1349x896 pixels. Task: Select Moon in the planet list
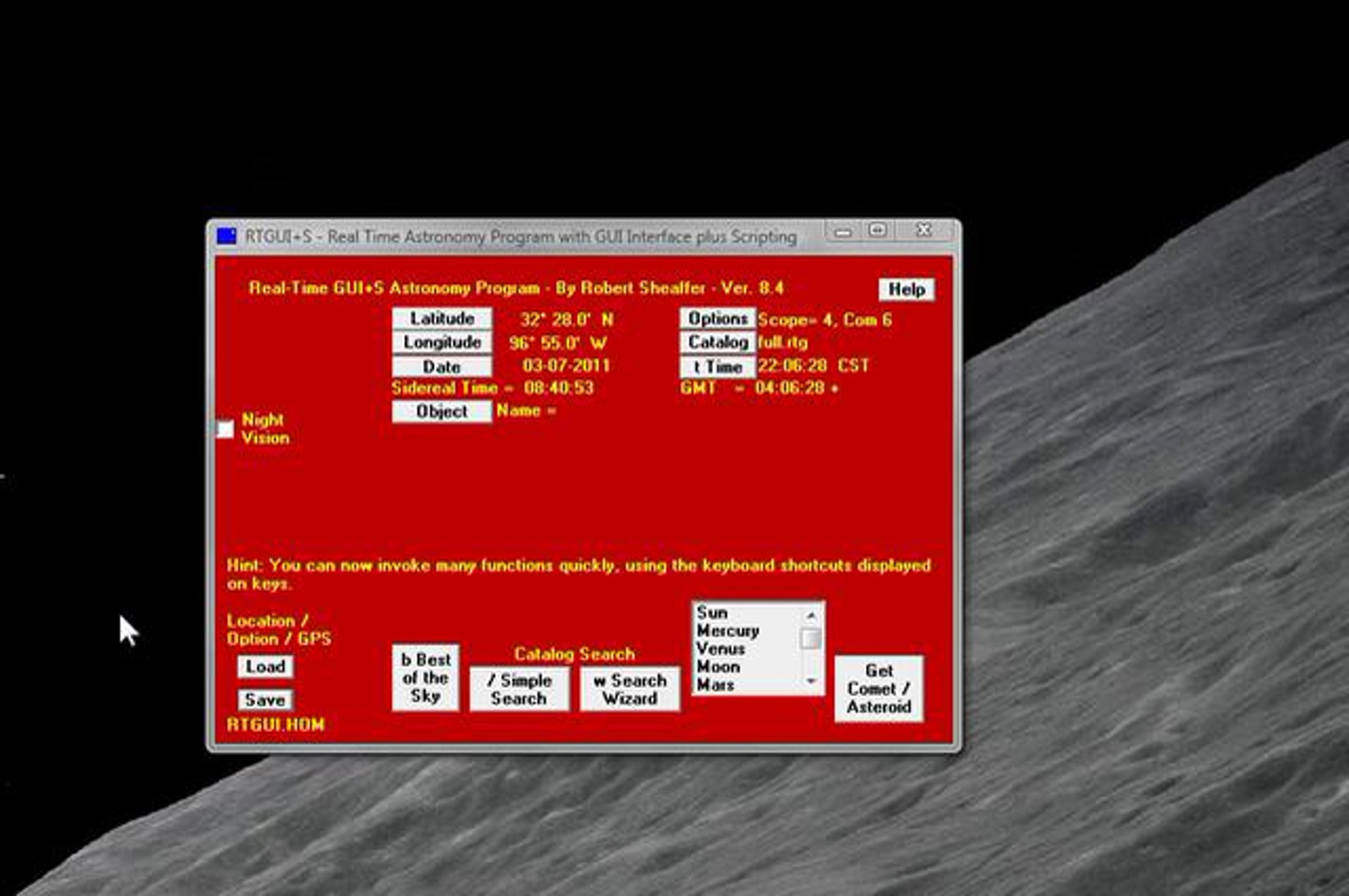pos(718,667)
